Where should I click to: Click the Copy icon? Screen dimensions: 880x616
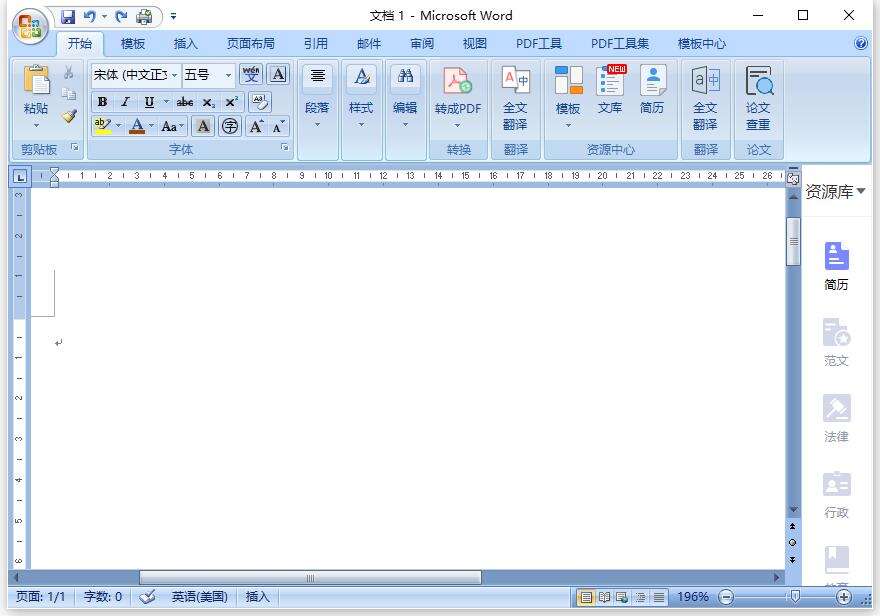pos(68,94)
